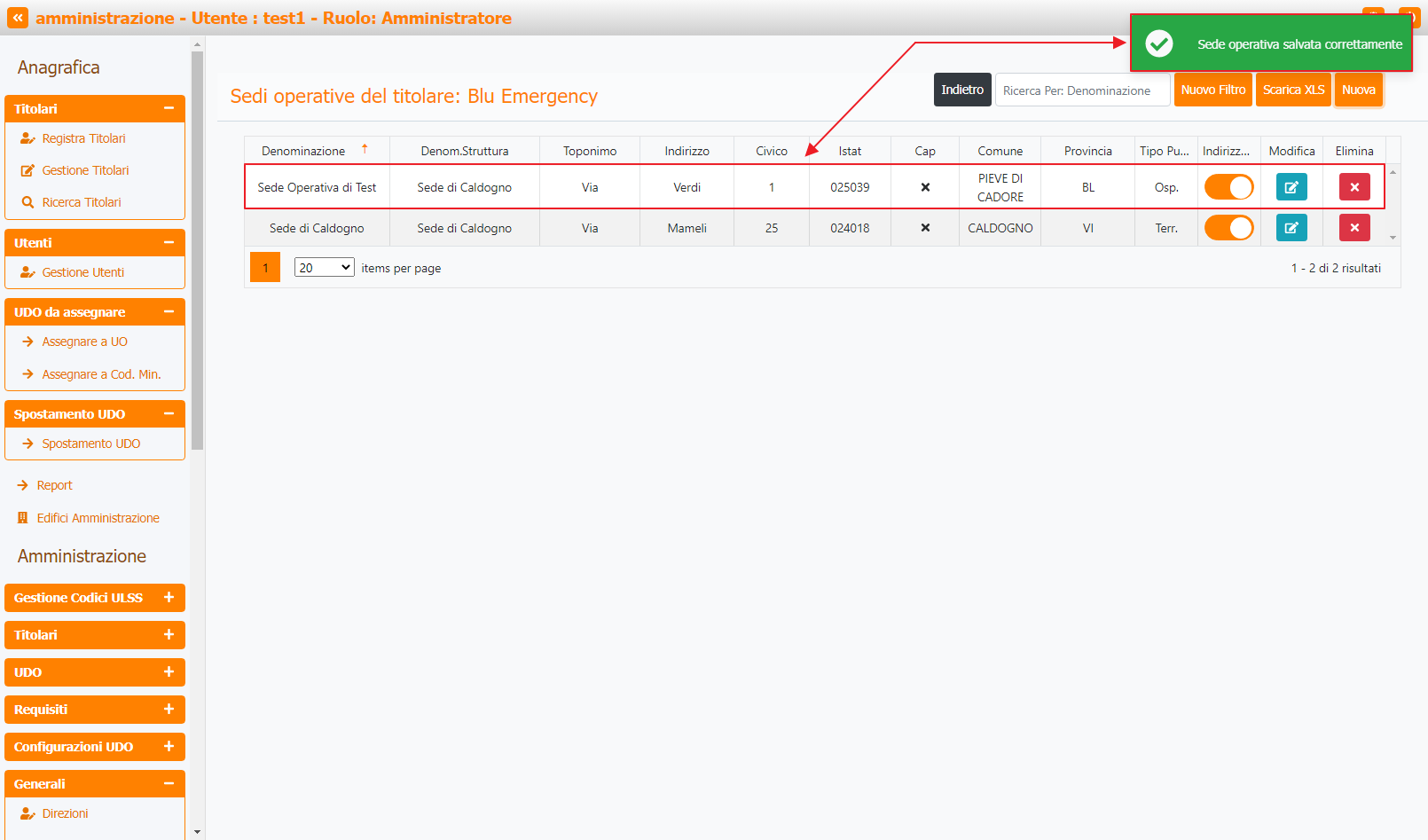Click arrow icon beside Assegnare a Cod. Min.
Image resolution: width=1428 pixels, height=840 pixels.
tap(27, 374)
